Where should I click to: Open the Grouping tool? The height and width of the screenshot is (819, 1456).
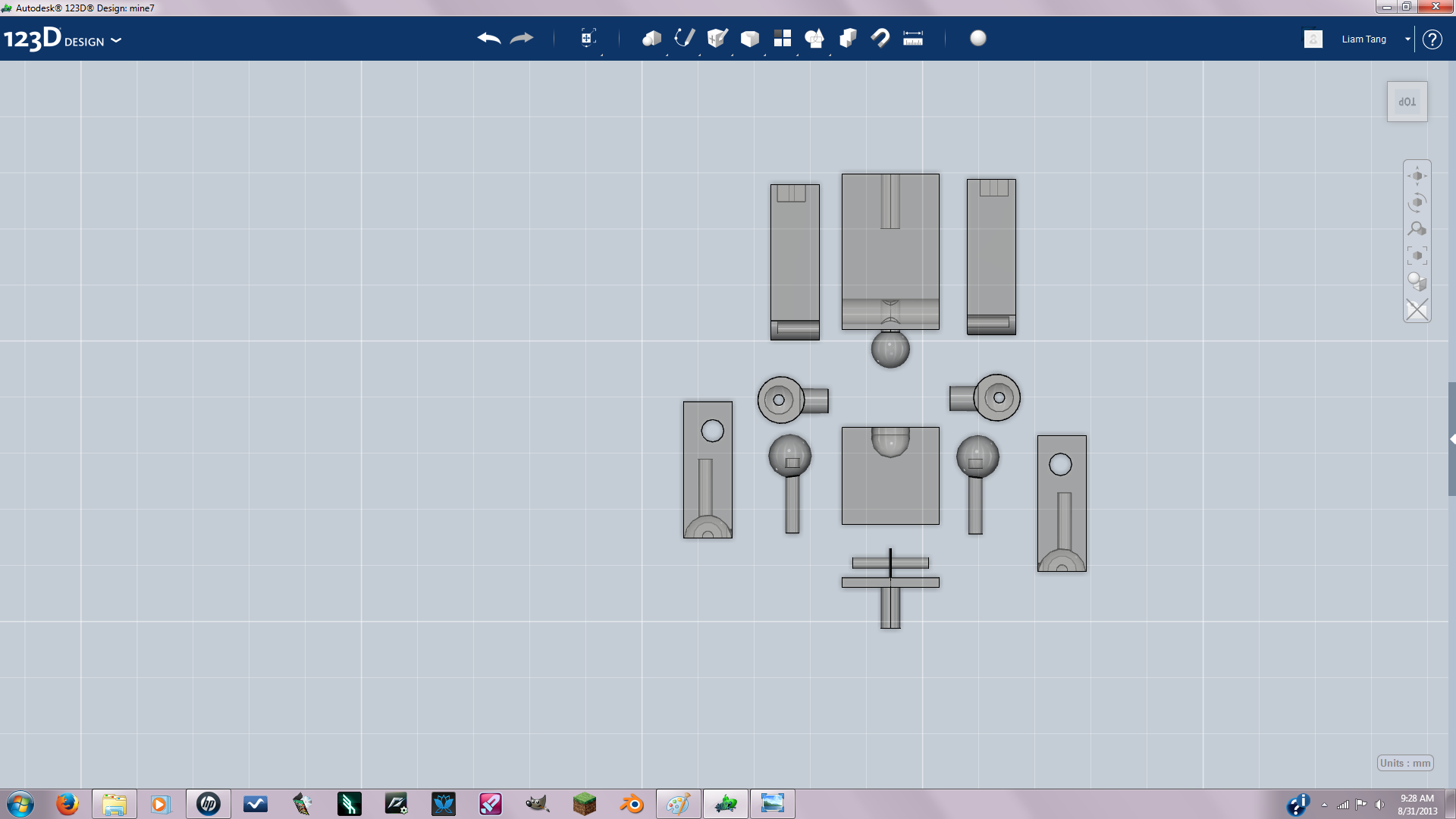point(814,38)
